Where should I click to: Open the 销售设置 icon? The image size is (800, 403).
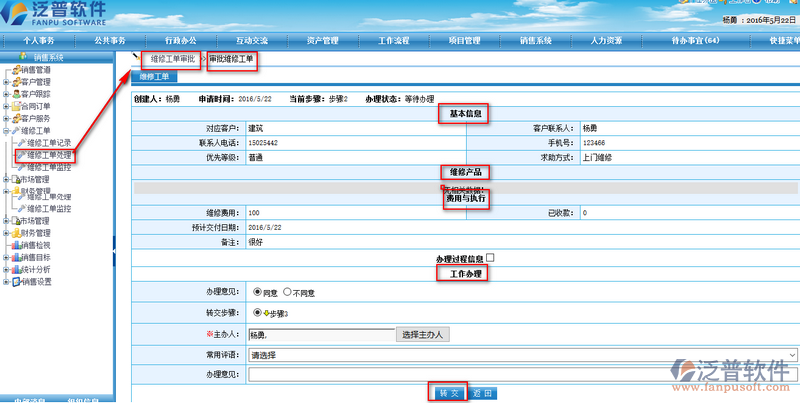(x=15, y=282)
